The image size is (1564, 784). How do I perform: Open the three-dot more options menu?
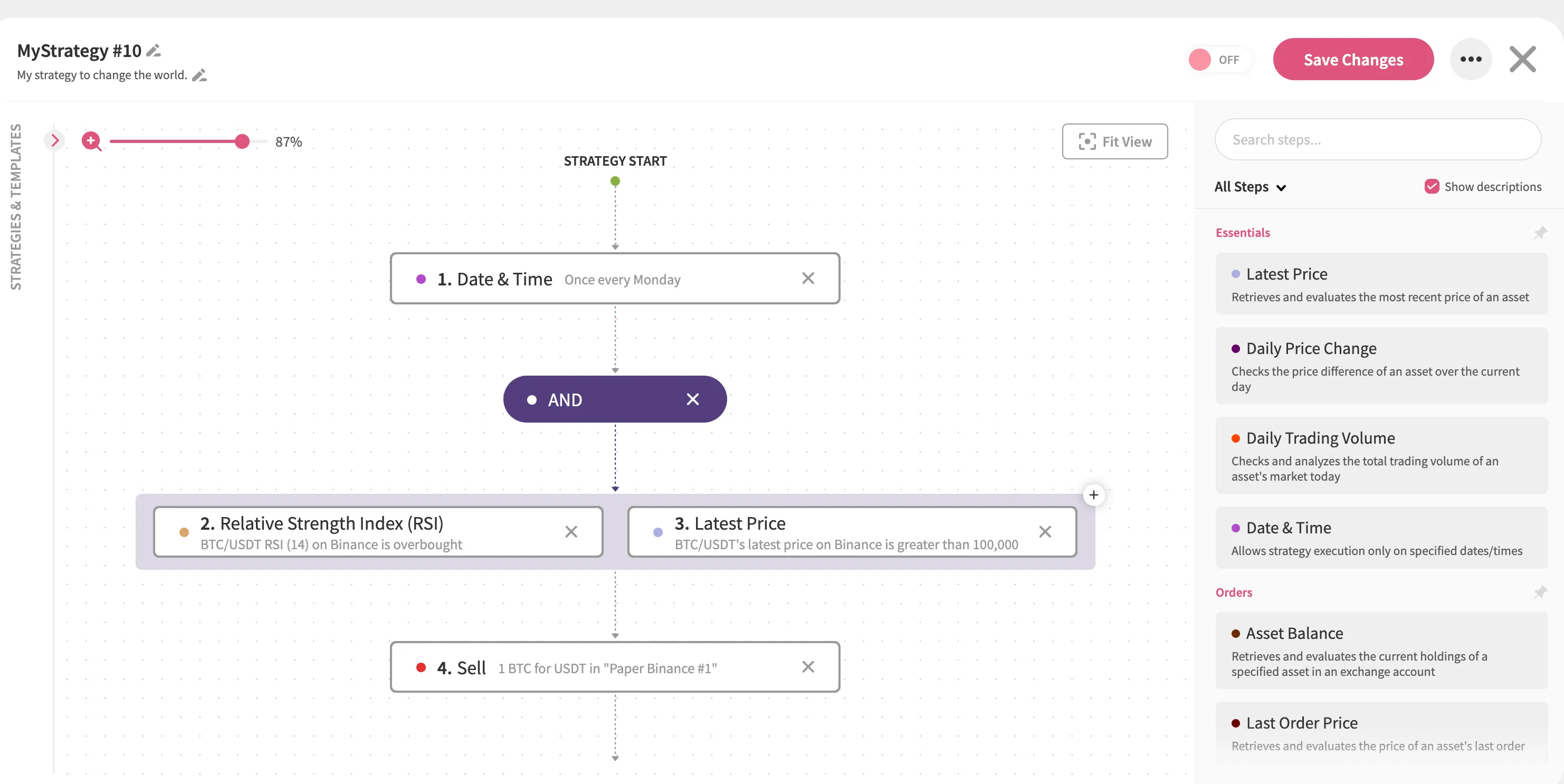pos(1471,60)
